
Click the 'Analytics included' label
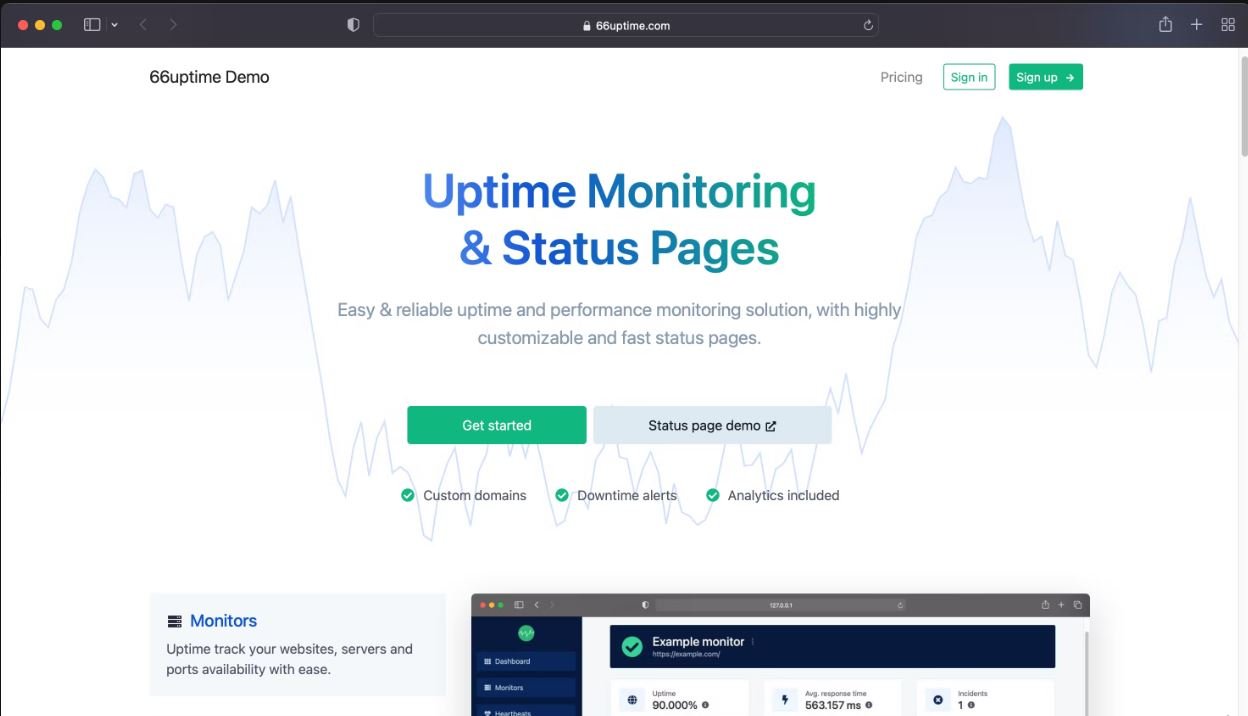pyautogui.click(x=783, y=495)
